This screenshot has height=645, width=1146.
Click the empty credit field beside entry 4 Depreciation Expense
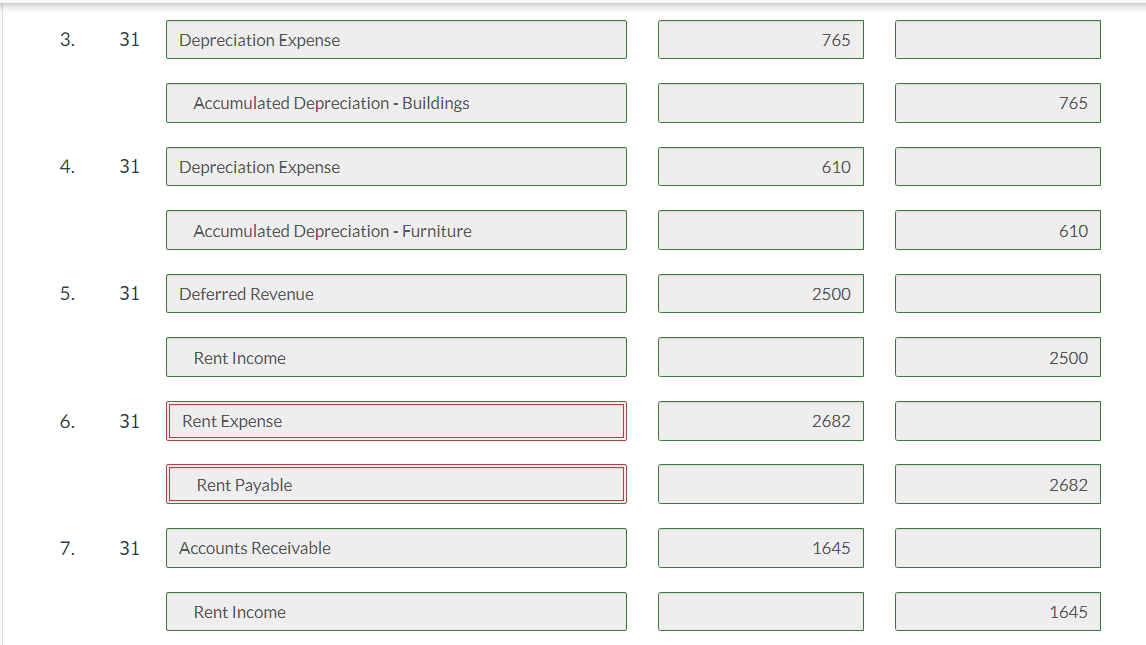(998, 167)
